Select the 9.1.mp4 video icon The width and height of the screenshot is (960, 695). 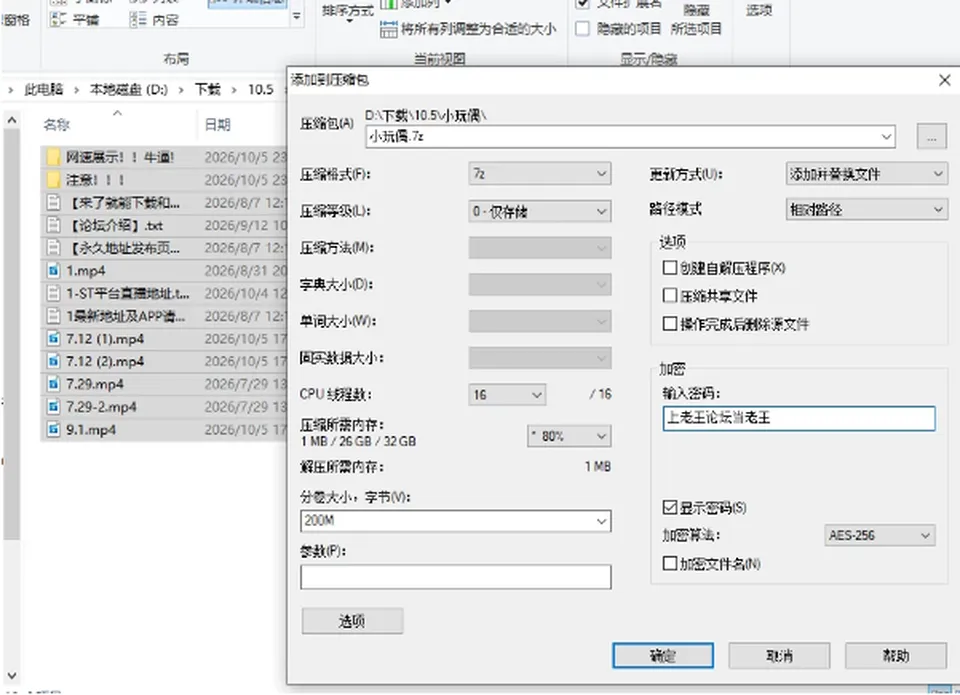[53, 429]
